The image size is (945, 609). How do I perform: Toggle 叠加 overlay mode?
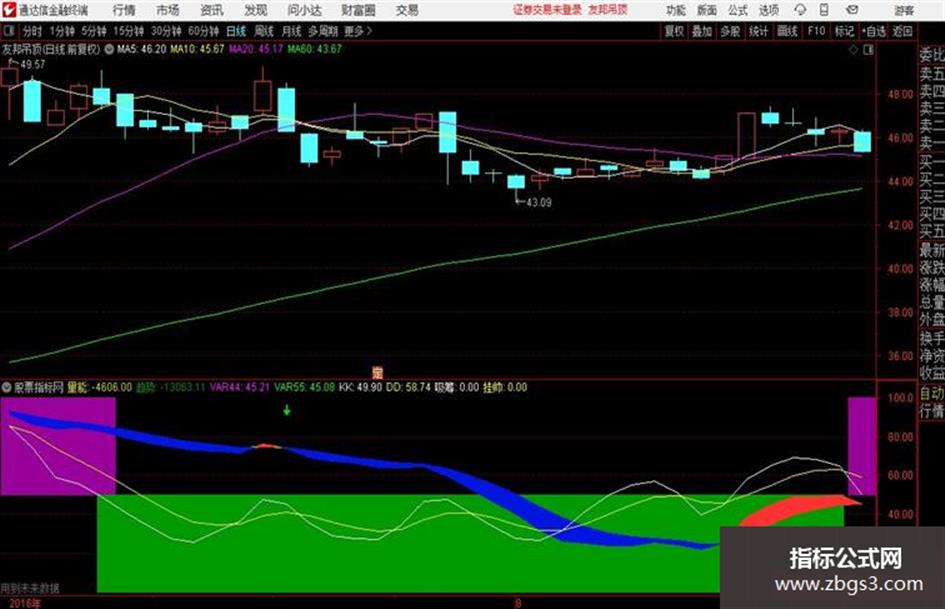click(702, 31)
